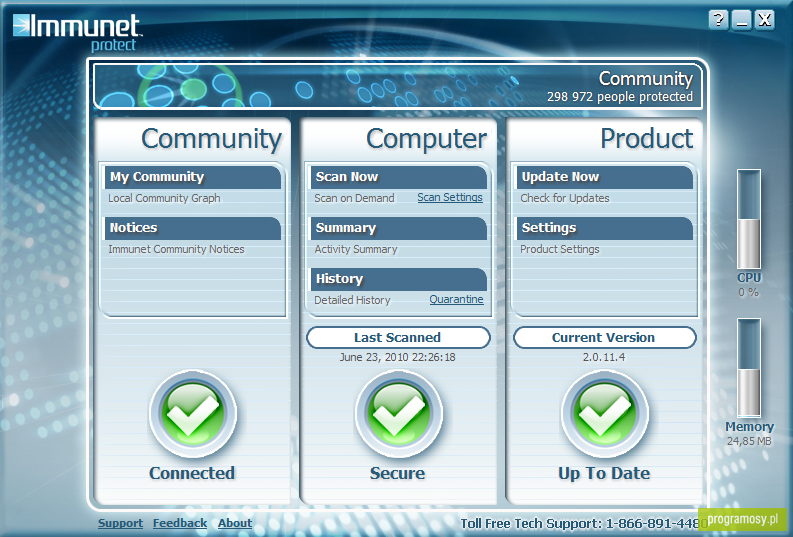Image resolution: width=793 pixels, height=537 pixels.
Task: Click the scan date 'June 23, 2010 22:26:18'
Action: coord(398,357)
